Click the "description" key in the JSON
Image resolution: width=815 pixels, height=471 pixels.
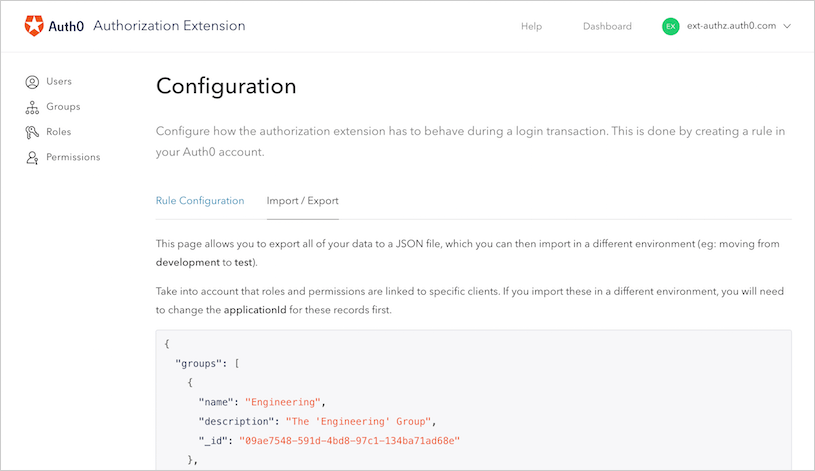(235, 421)
